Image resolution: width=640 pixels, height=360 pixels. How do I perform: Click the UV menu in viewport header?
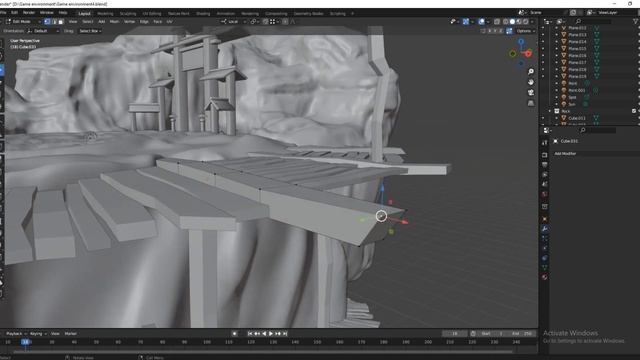[169, 22]
